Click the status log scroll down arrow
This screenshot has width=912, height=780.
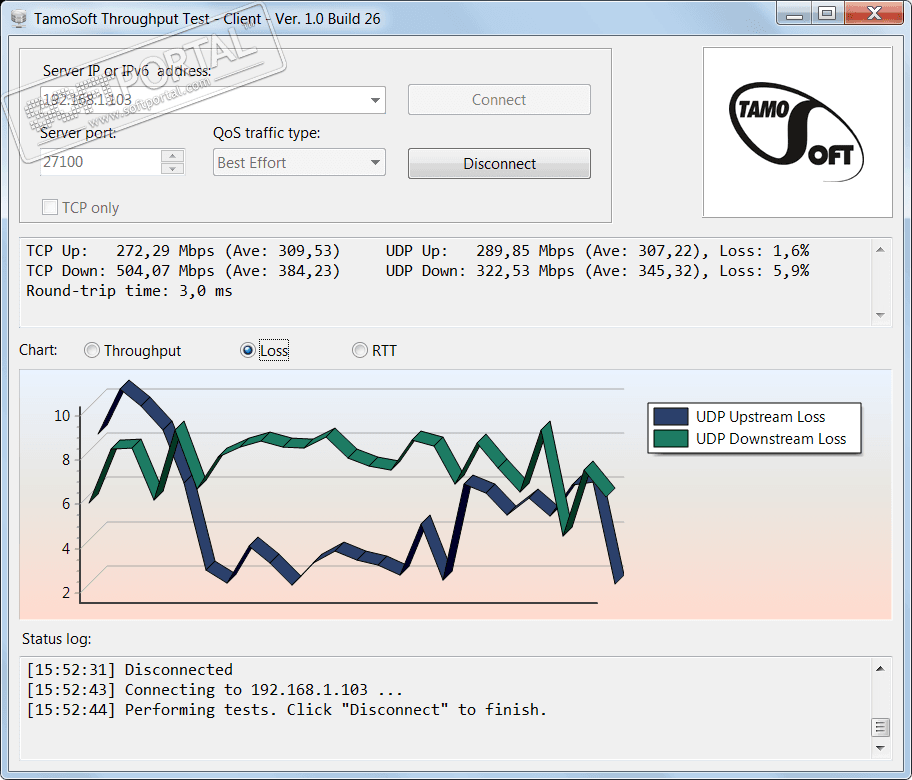[x=881, y=748]
